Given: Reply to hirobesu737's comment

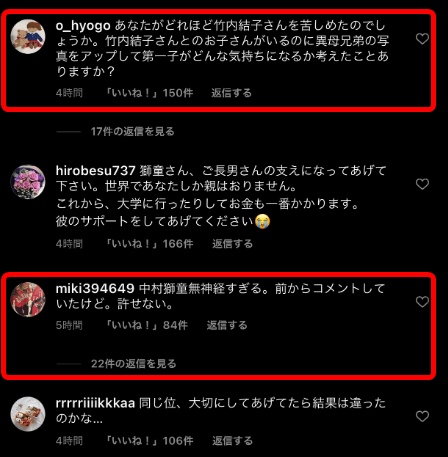Looking at the screenshot, I should [232, 244].
